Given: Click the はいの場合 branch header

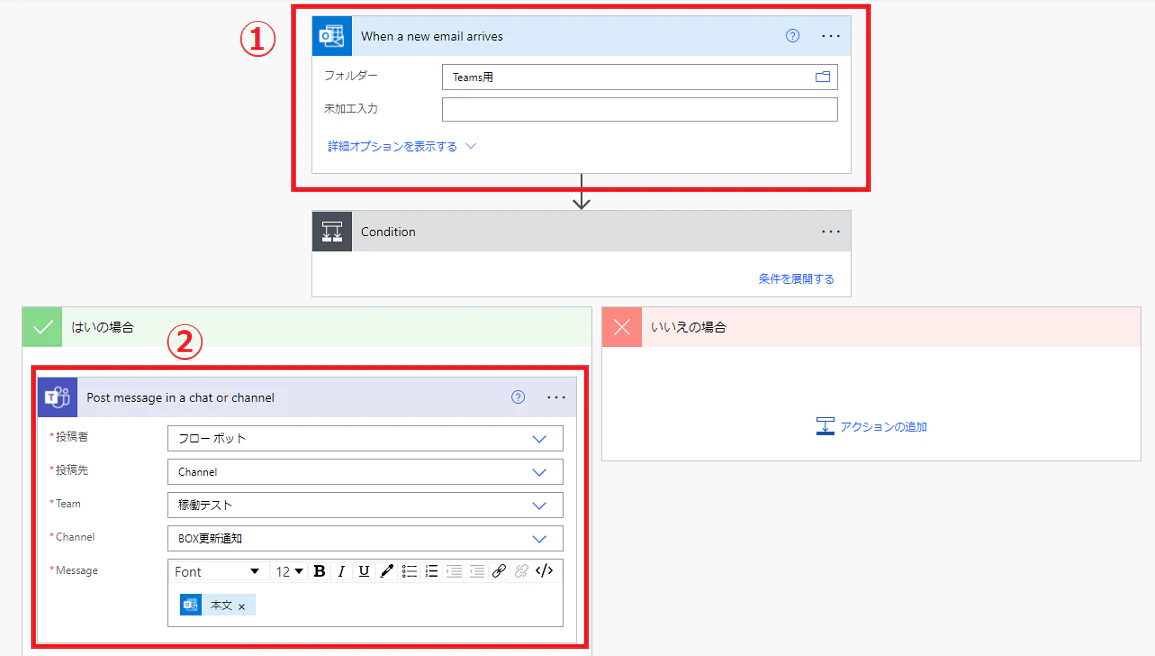Looking at the screenshot, I should (307, 327).
